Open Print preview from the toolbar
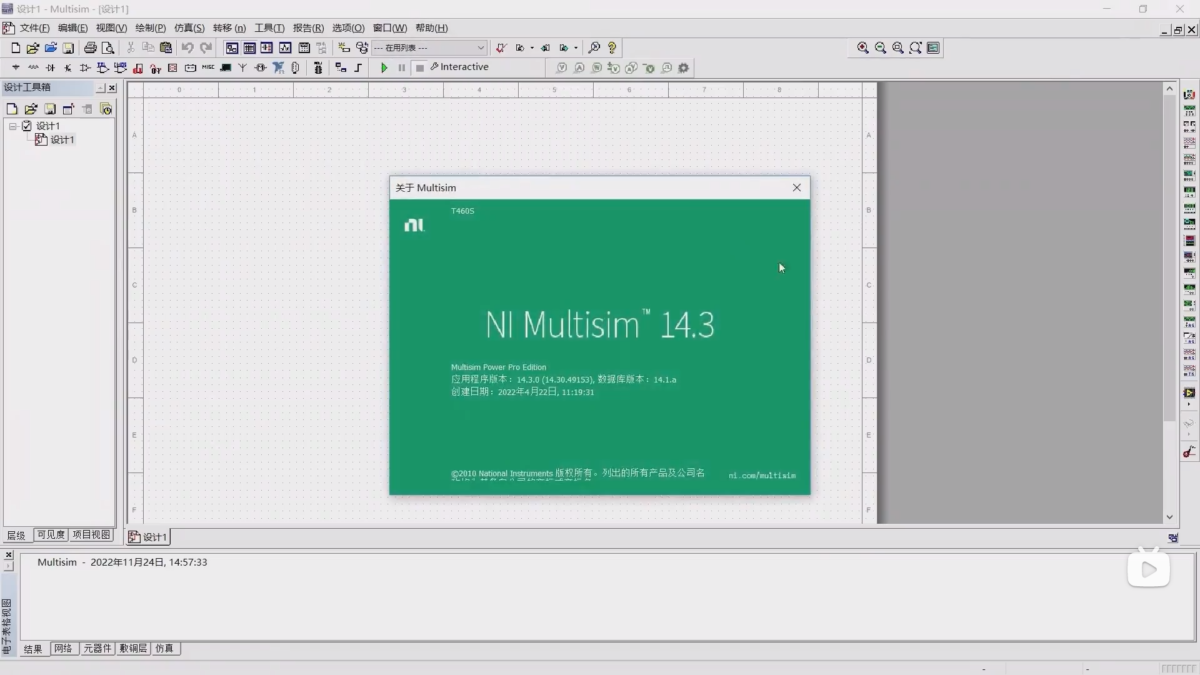This screenshot has width=1200, height=675. tap(108, 48)
